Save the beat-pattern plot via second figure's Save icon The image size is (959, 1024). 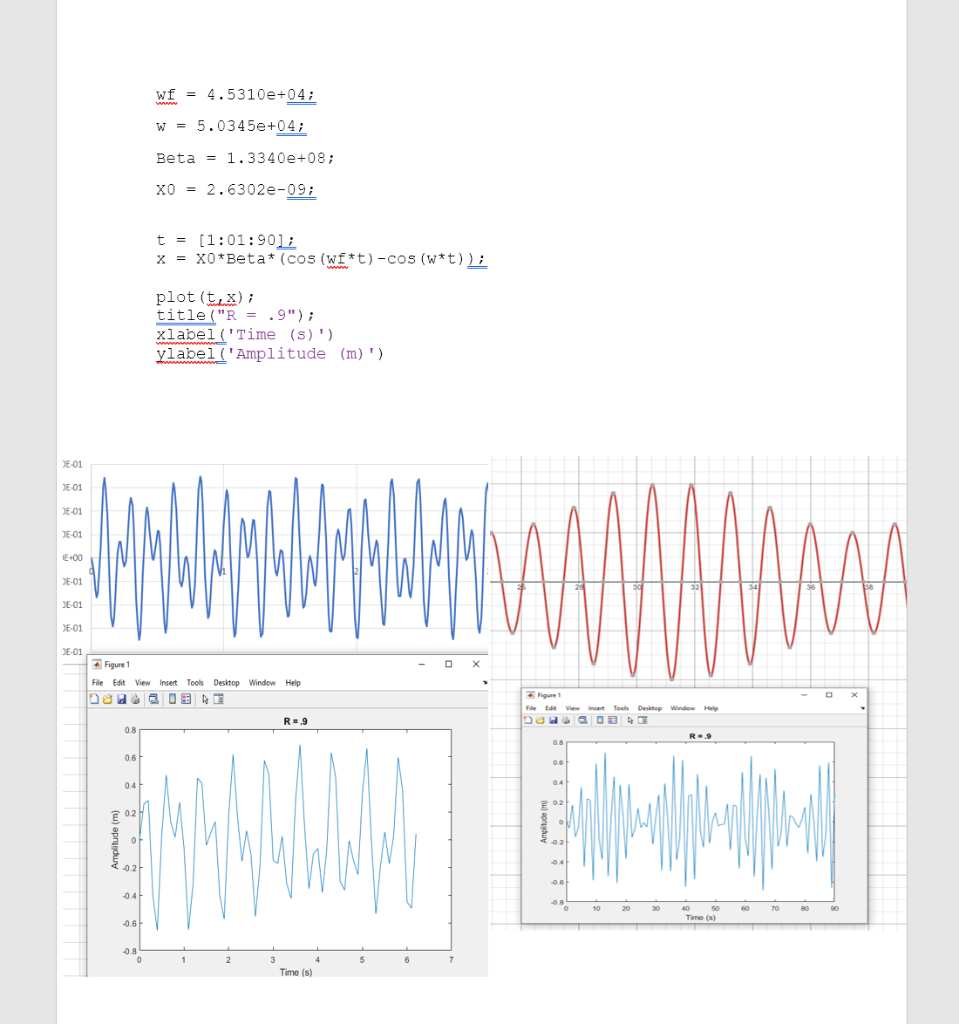click(554, 720)
